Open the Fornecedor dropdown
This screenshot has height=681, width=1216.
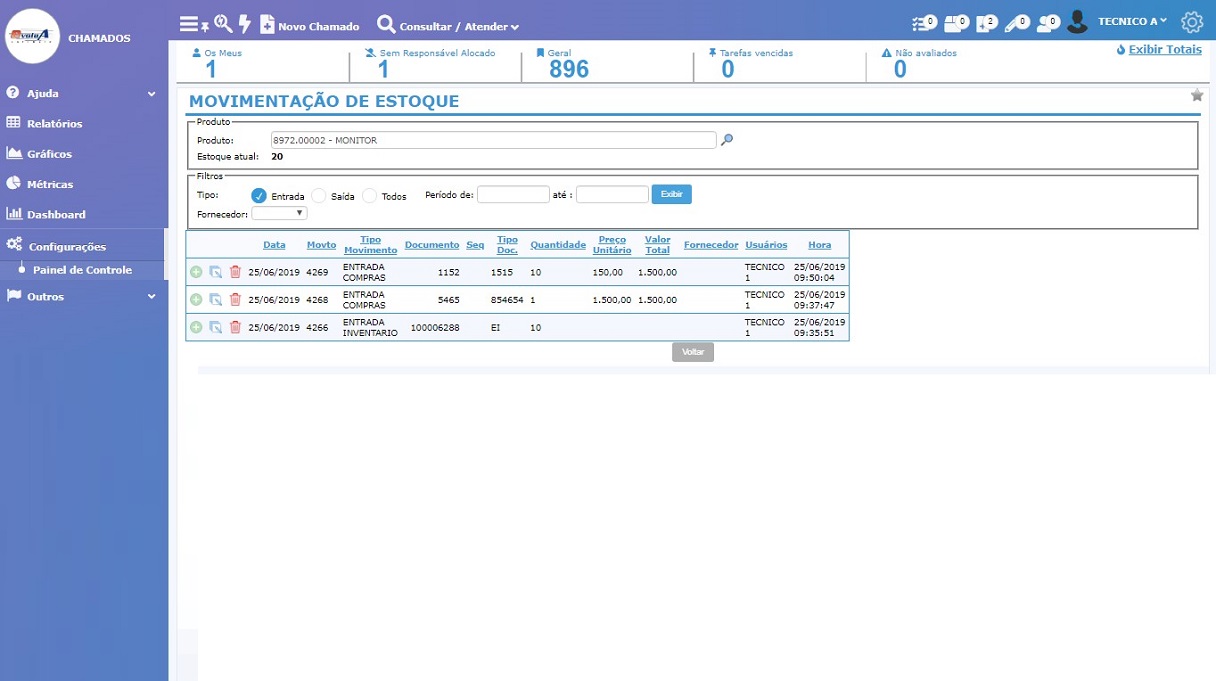pos(279,213)
